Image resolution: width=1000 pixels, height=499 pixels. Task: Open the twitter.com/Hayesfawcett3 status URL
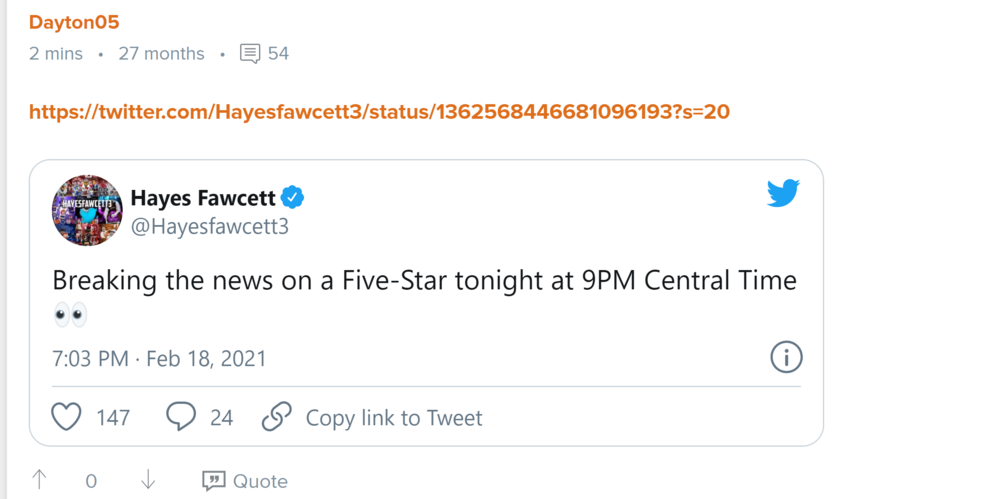click(x=379, y=112)
